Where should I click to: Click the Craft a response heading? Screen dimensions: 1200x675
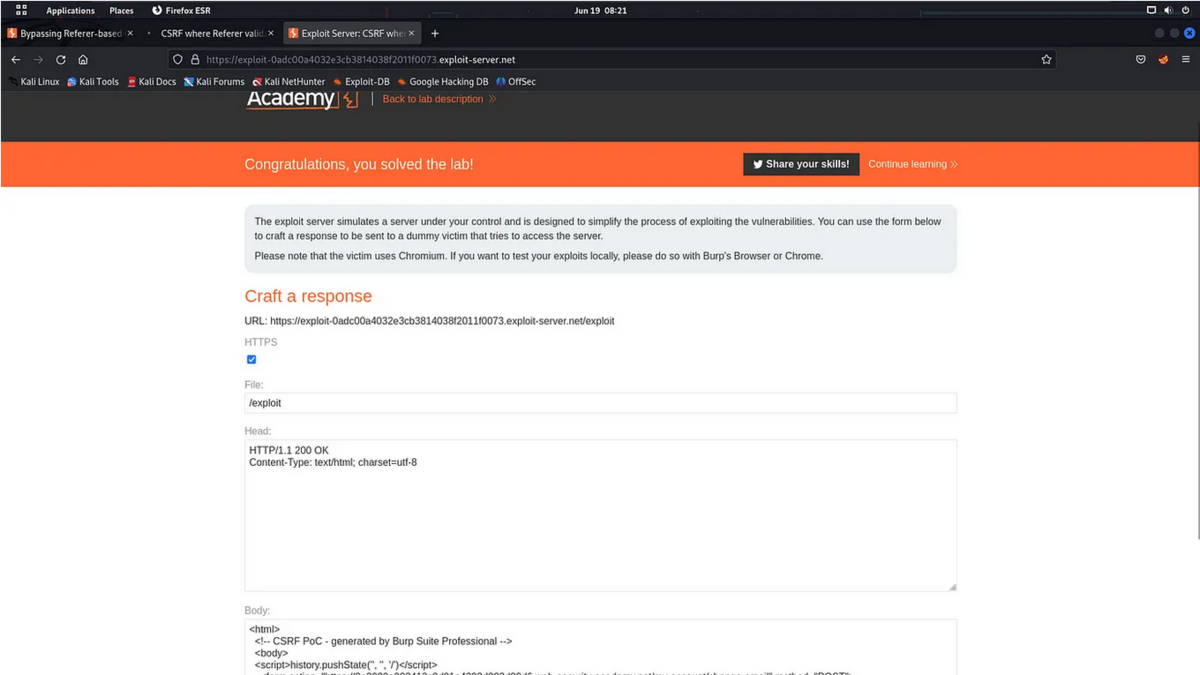pyautogui.click(x=308, y=296)
